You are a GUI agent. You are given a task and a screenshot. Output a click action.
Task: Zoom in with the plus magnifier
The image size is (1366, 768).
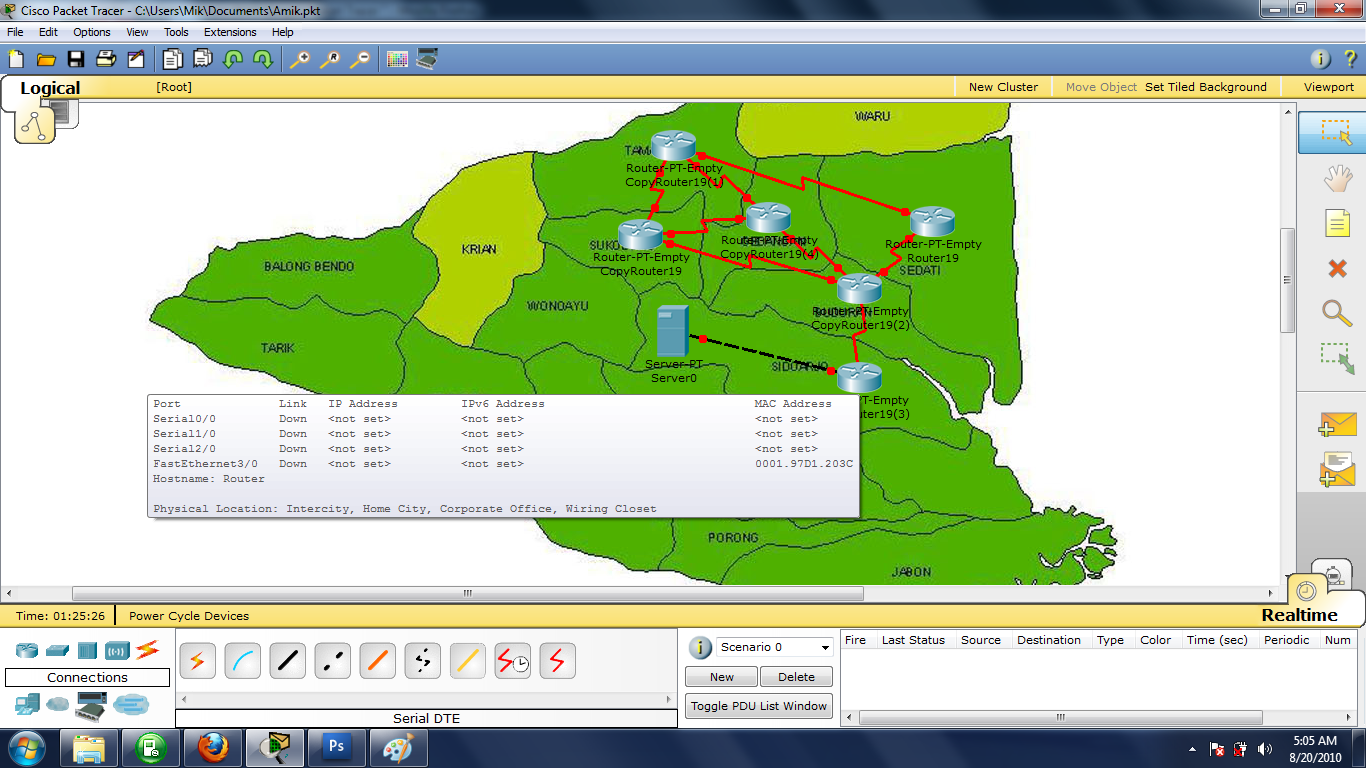[x=299, y=59]
